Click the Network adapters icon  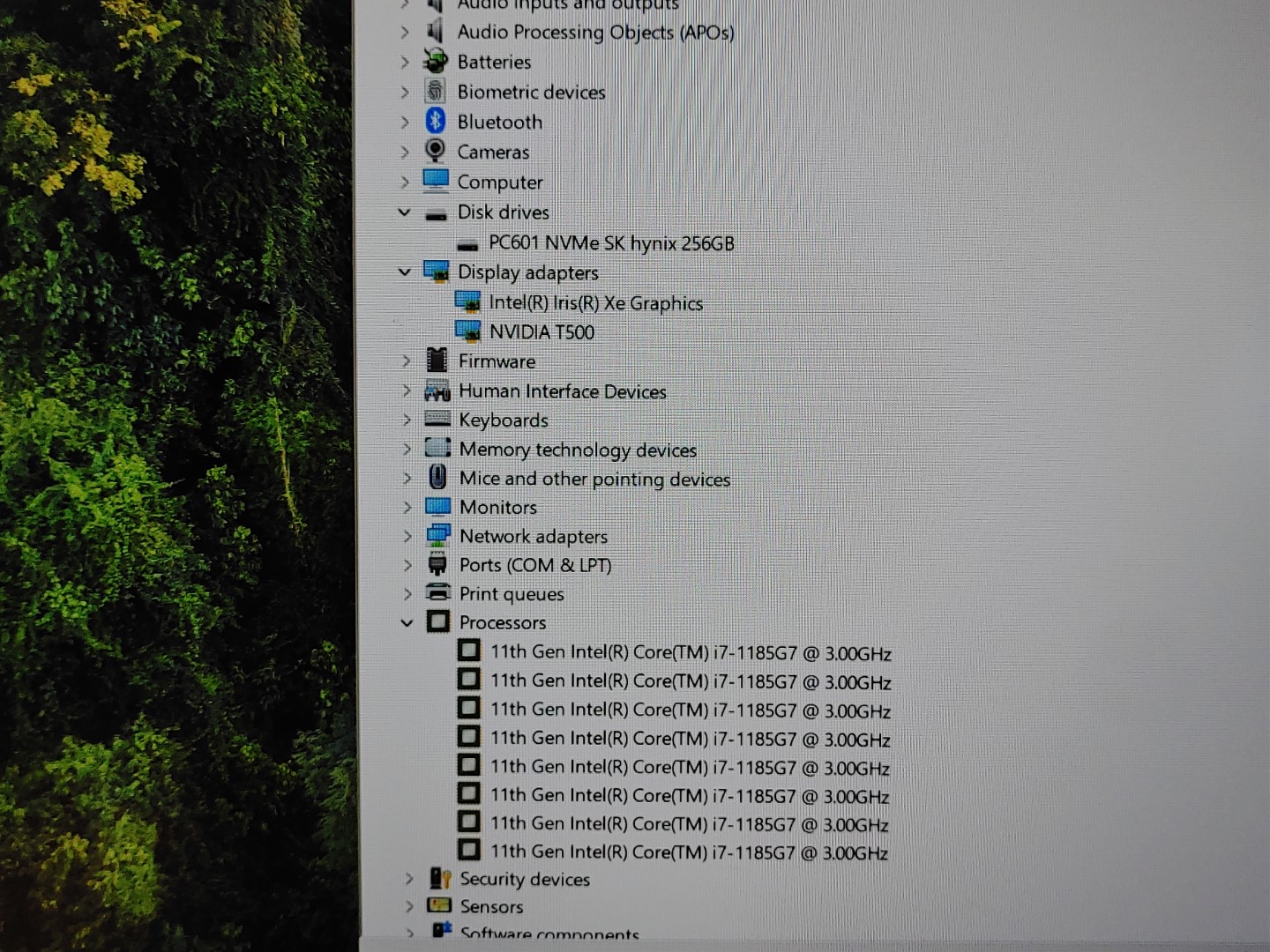click(437, 535)
